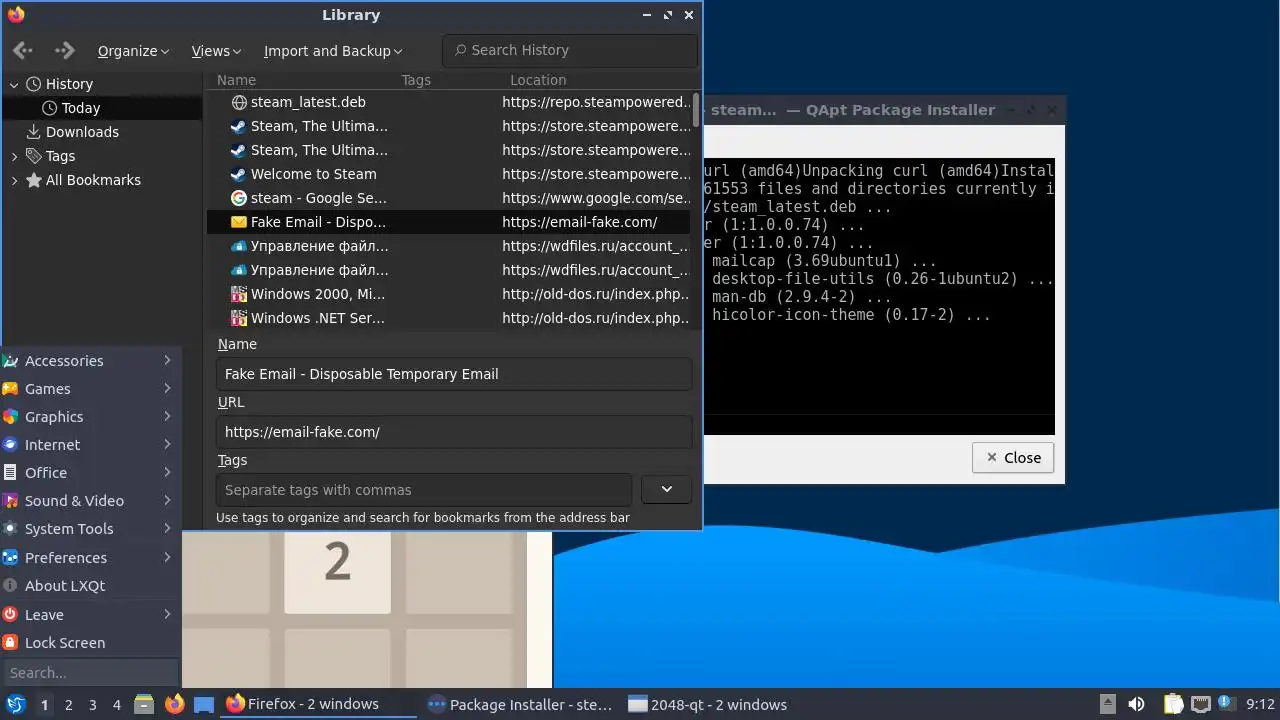Click the URL field showing email-fake.com
Viewport: 1280px width, 720px height.
tap(454, 432)
